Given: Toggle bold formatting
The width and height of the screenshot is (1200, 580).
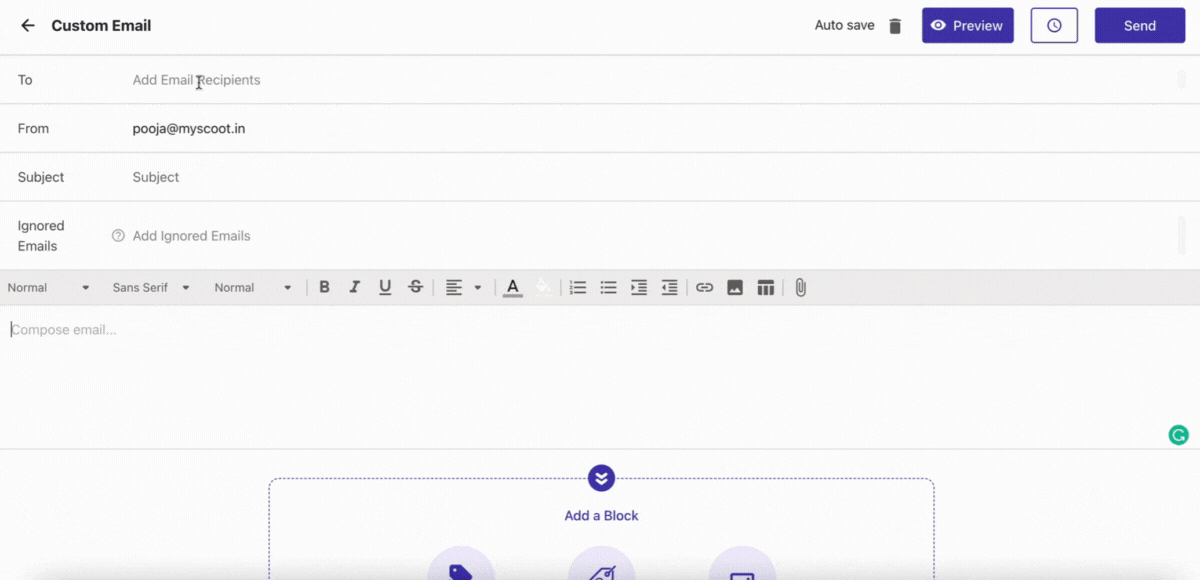Looking at the screenshot, I should (324, 287).
